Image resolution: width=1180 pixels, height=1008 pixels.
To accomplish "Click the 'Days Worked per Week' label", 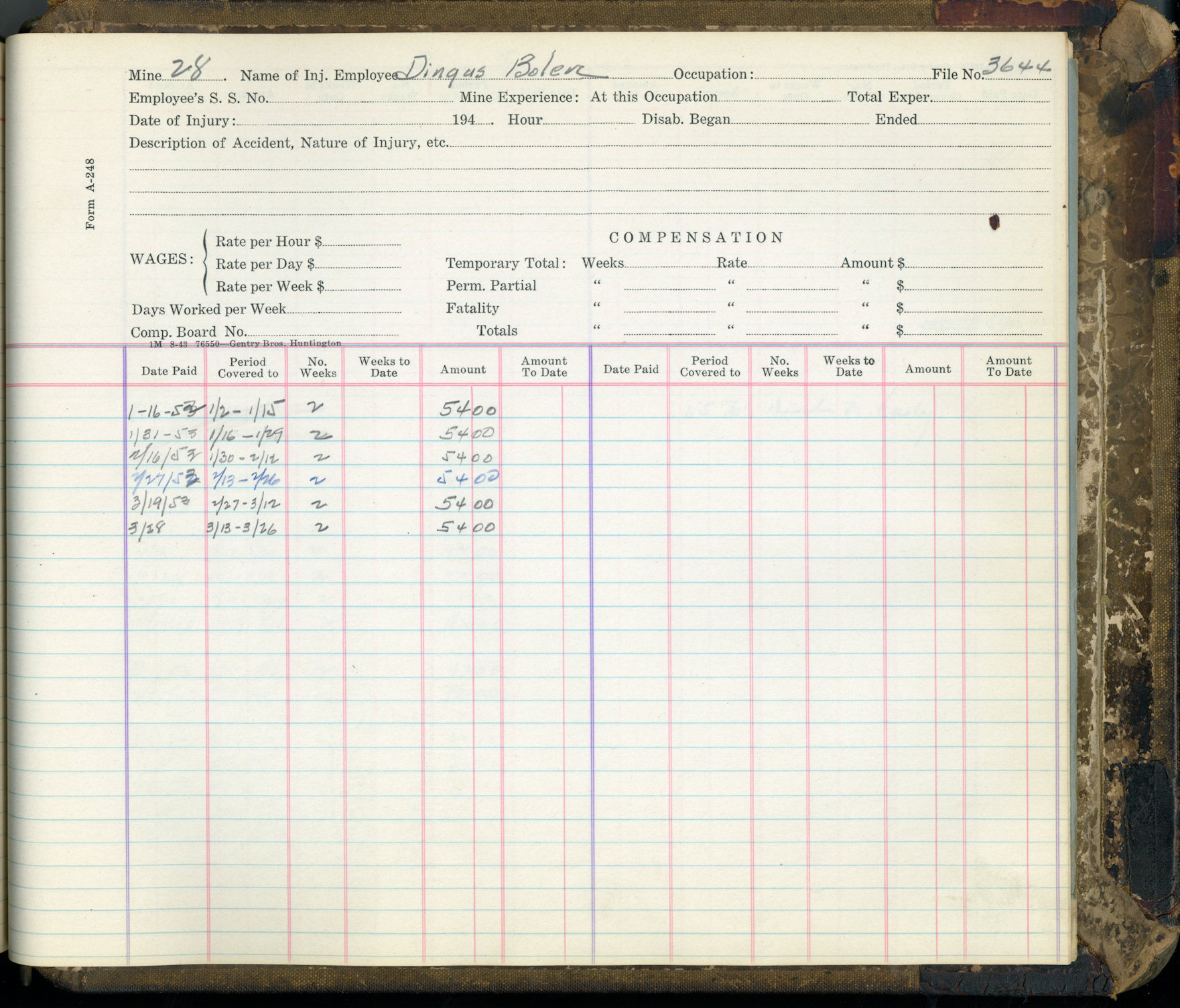I will 209,309.
